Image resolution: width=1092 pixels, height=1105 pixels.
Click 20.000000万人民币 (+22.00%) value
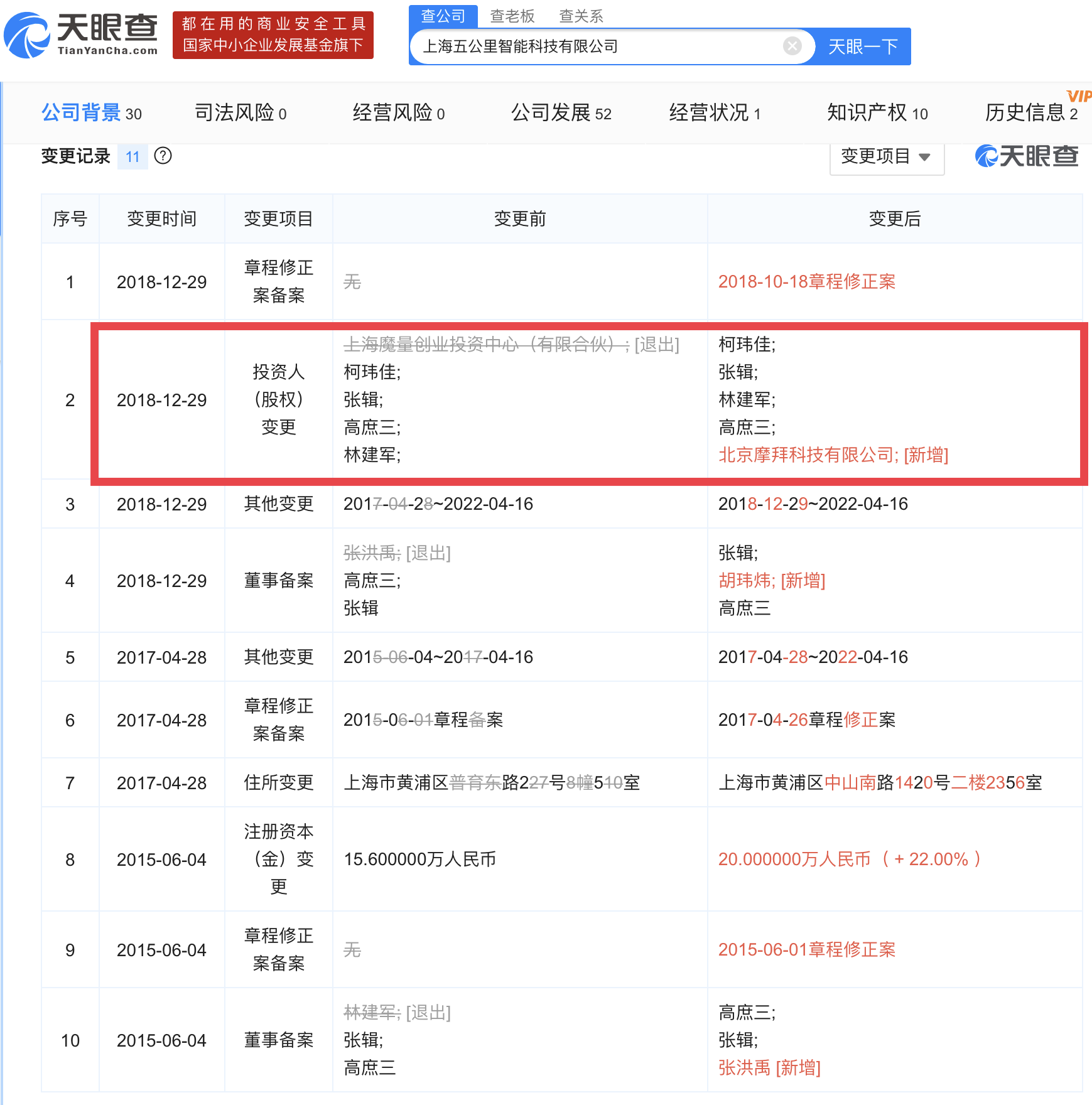(850, 859)
